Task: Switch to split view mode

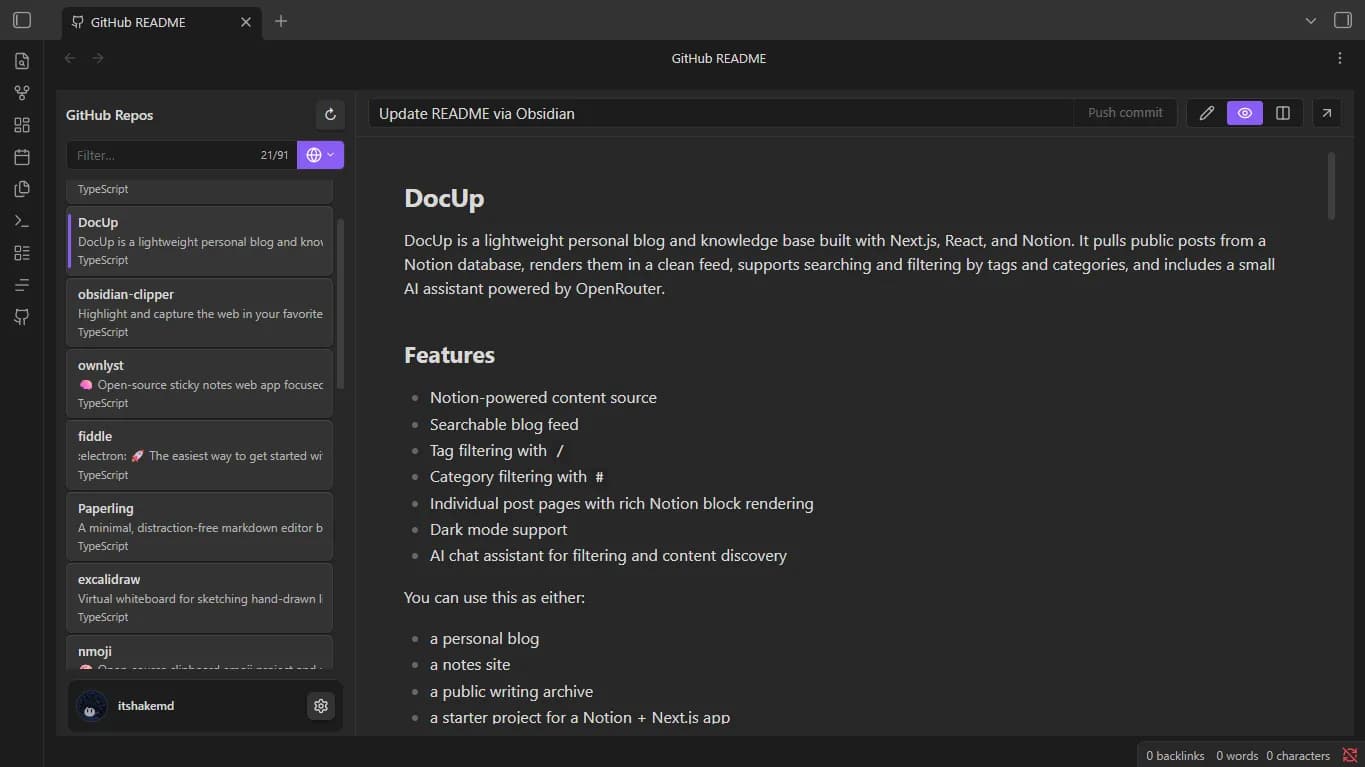Action: tap(1283, 113)
